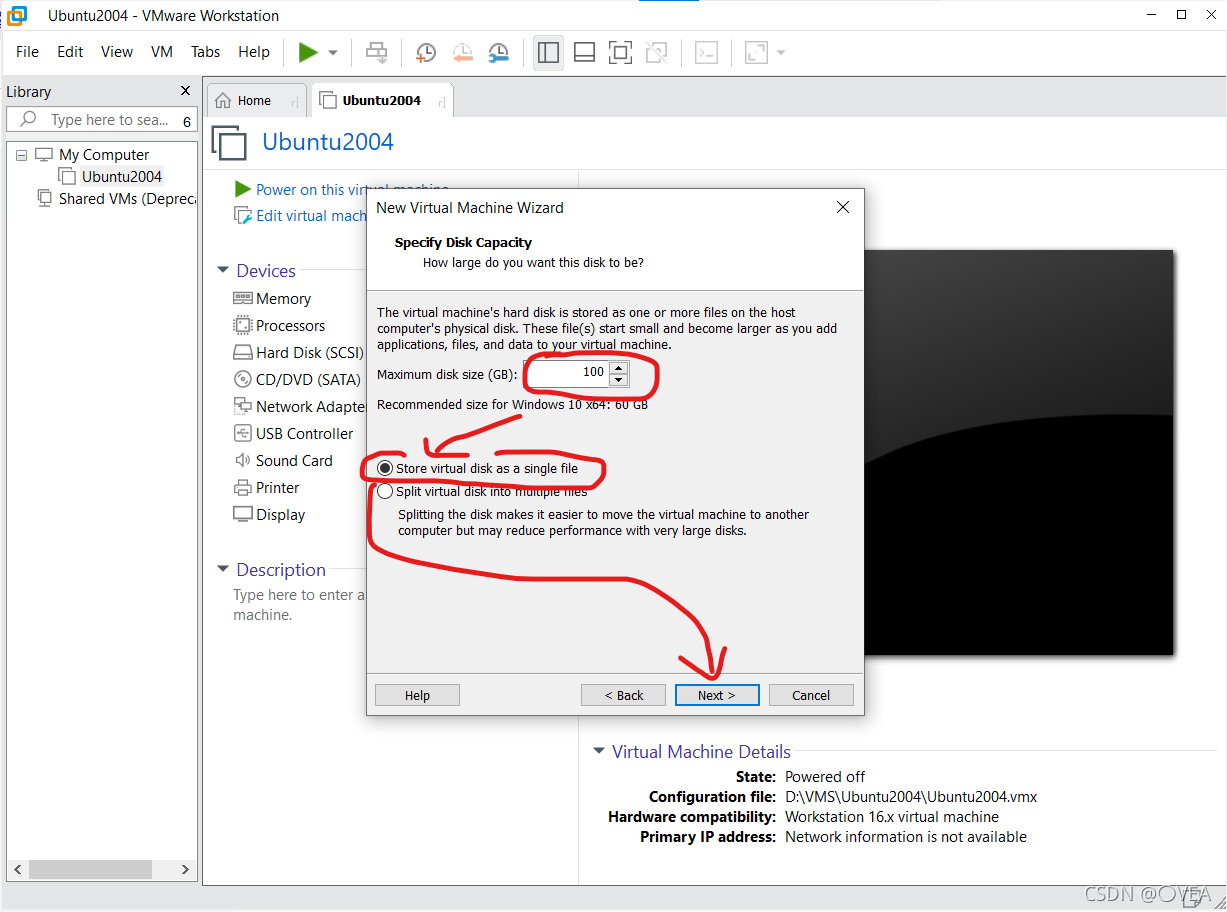This screenshot has width=1227, height=912.
Task: Click the Maximum disk size field
Action: pos(568,373)
